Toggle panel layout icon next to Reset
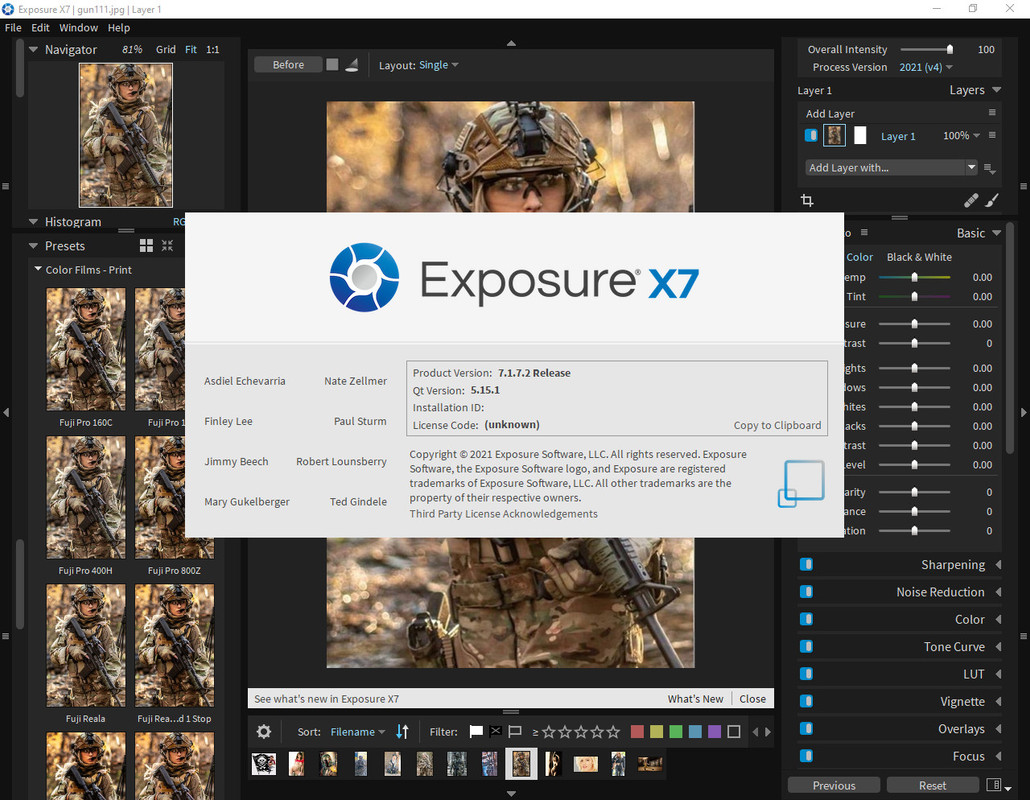The image size is (1030, 800). (x=994, y=785)
